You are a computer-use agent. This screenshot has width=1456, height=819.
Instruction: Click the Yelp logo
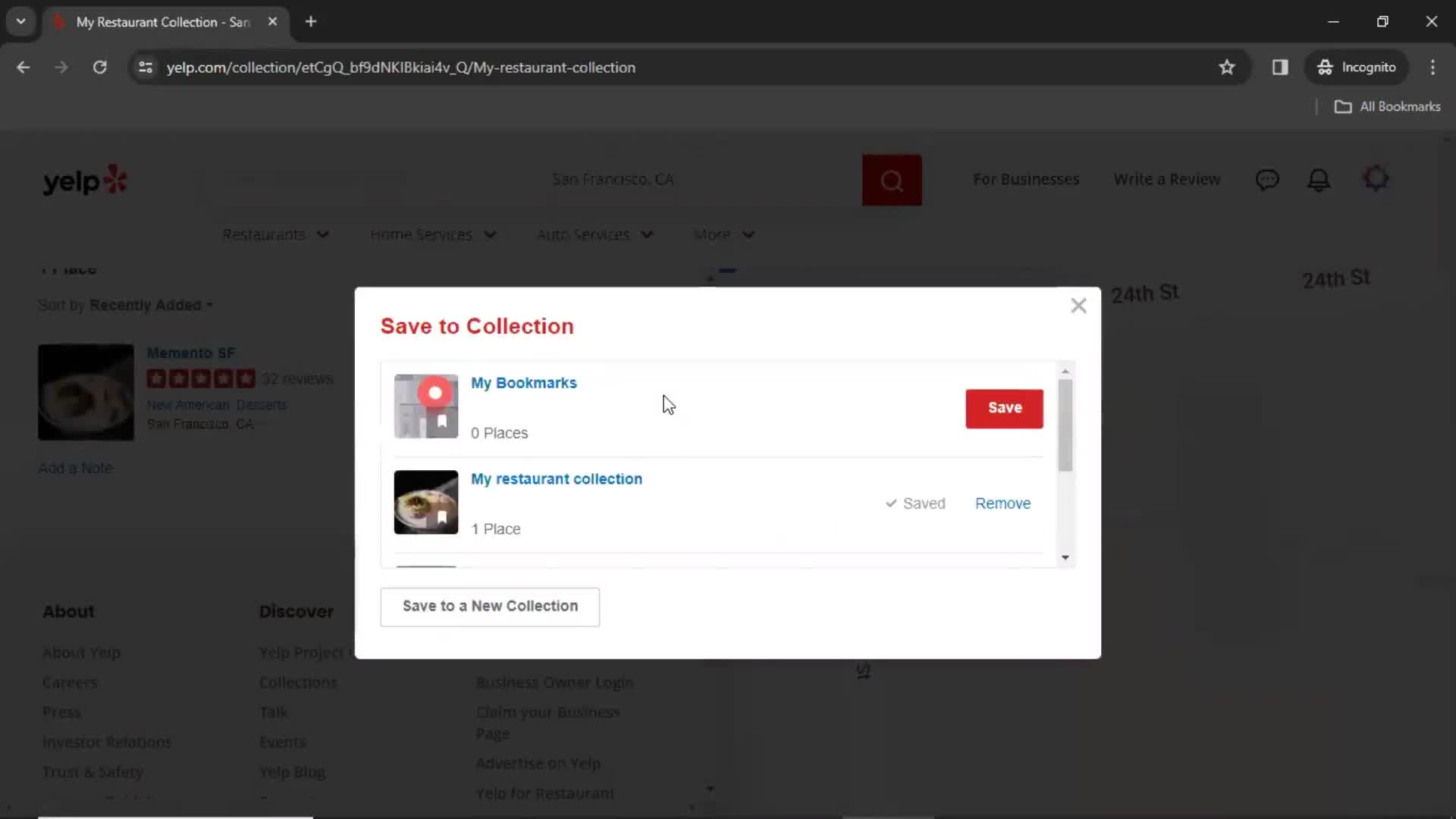pyautogui.click(x=85, y=180)
